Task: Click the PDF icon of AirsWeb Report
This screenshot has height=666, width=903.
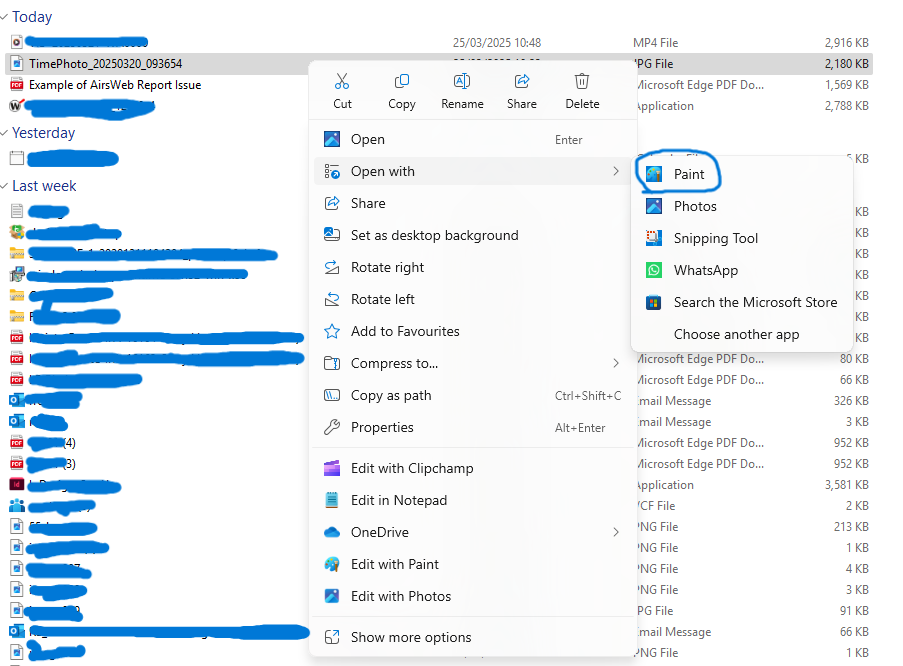Action: (17, 85)
